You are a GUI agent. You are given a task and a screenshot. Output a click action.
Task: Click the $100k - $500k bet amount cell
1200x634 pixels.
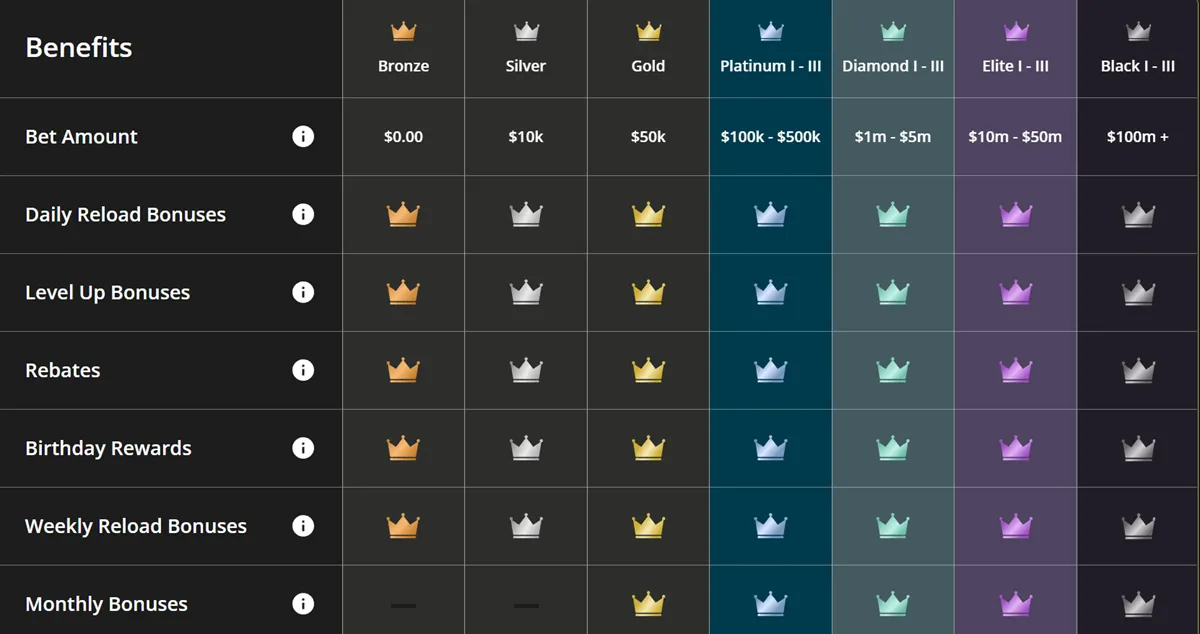(770, 137)
